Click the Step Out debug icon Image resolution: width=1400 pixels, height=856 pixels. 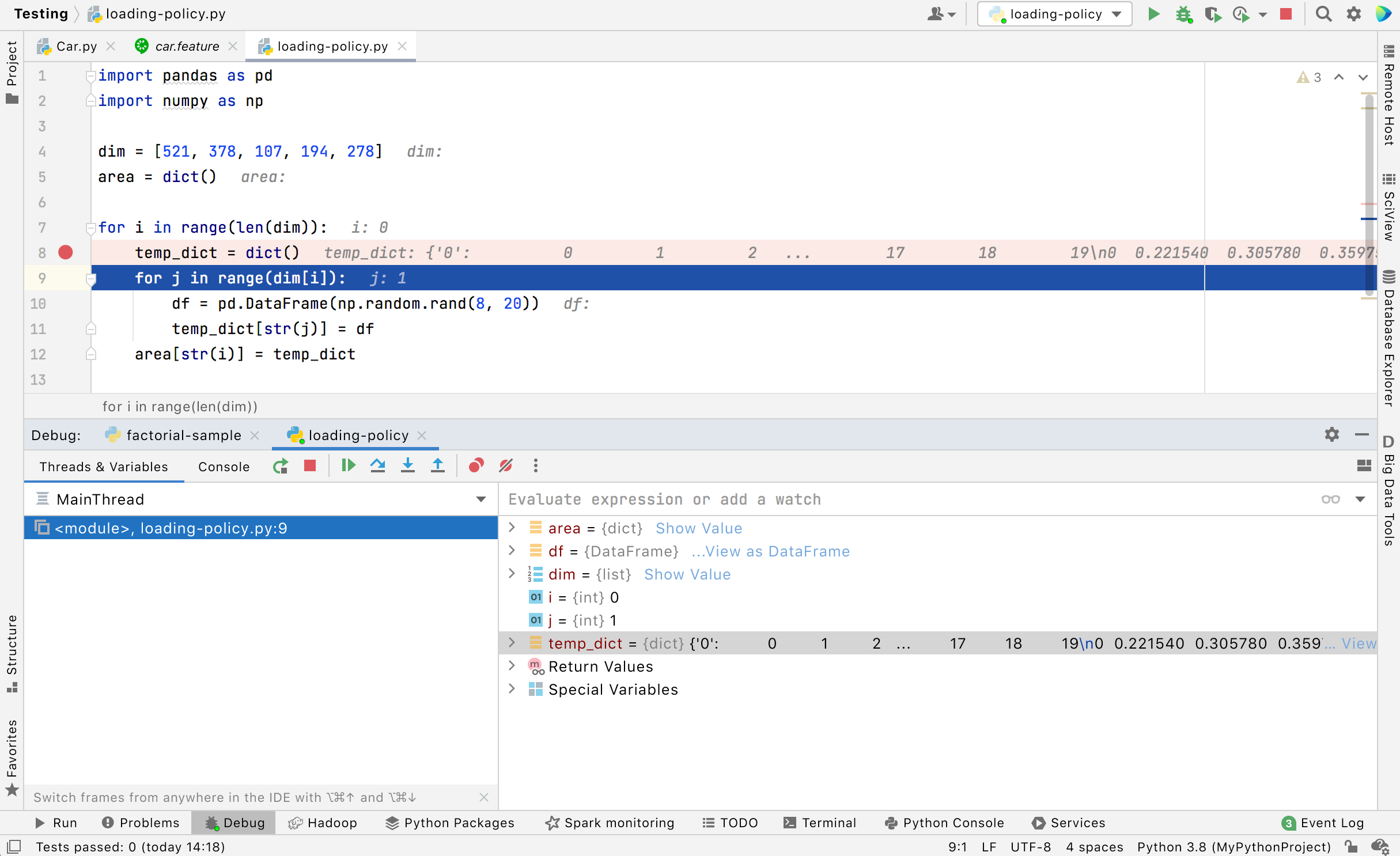[438, 466]
